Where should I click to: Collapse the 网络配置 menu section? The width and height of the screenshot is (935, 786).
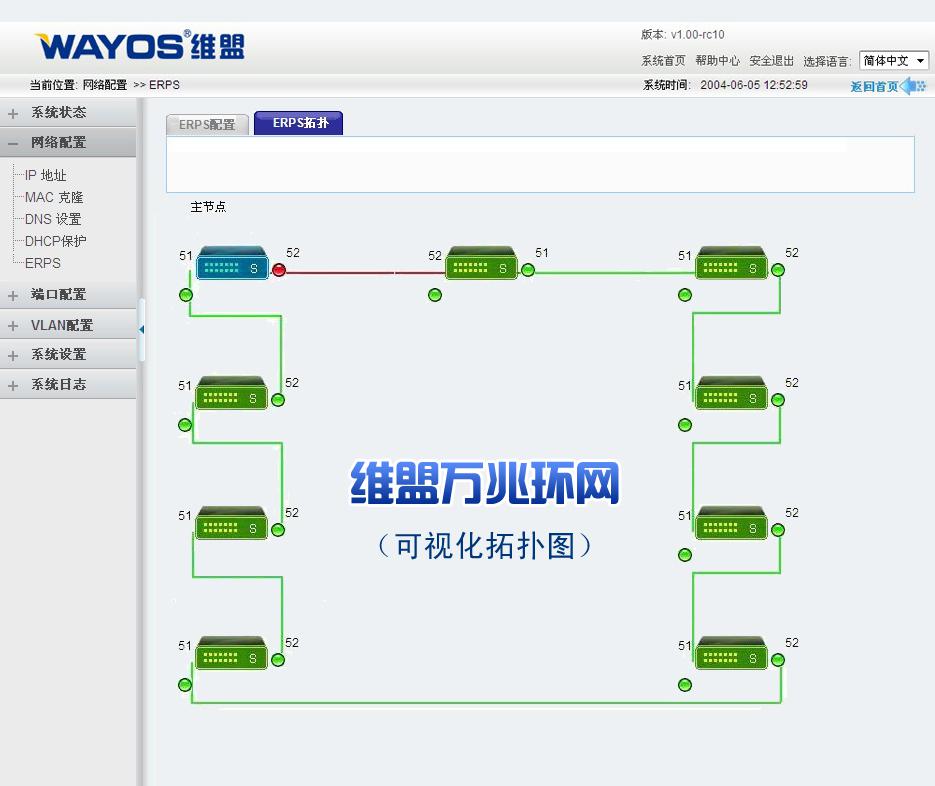coord(68,143)
